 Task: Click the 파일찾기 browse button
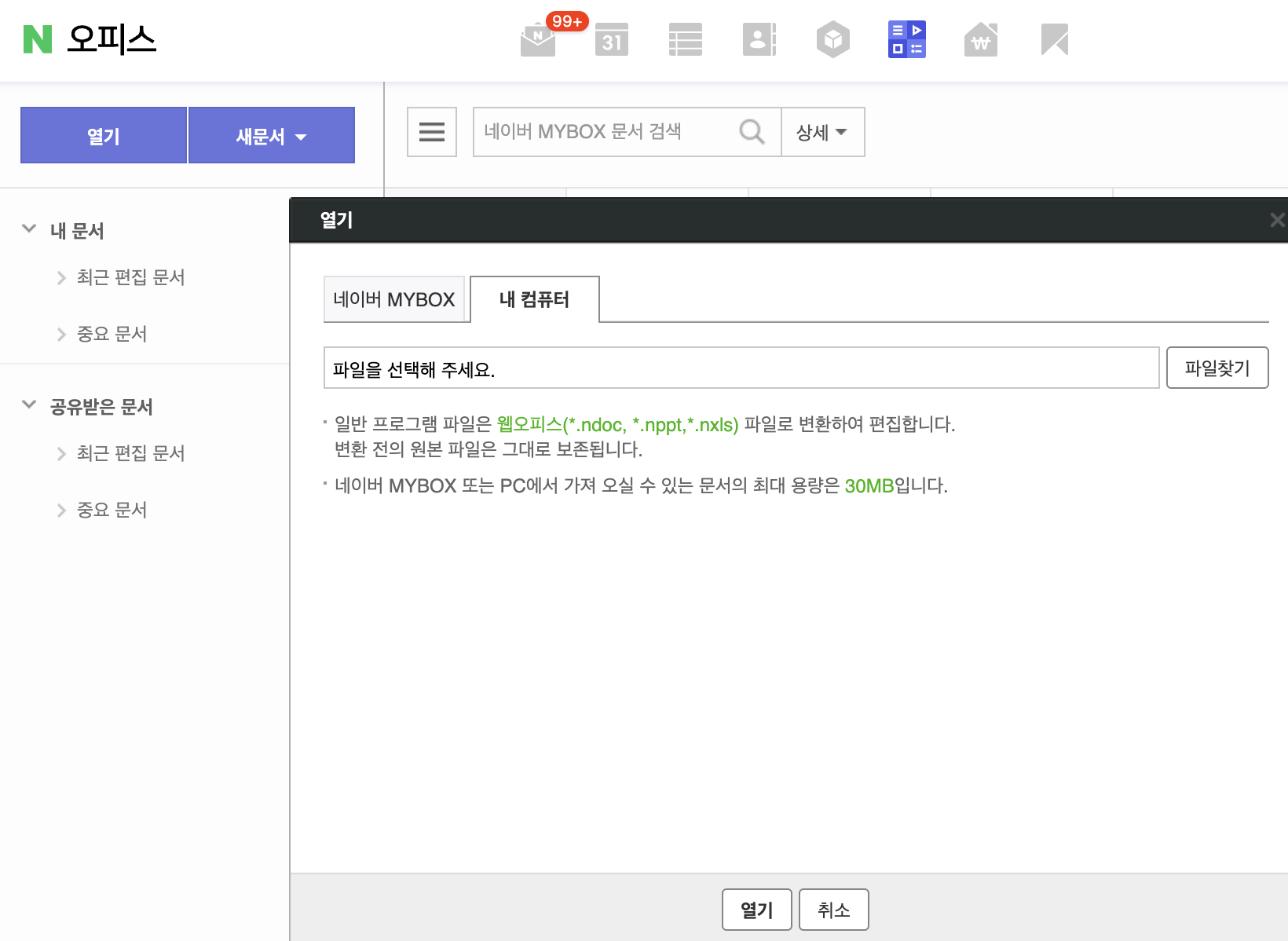1217,368
